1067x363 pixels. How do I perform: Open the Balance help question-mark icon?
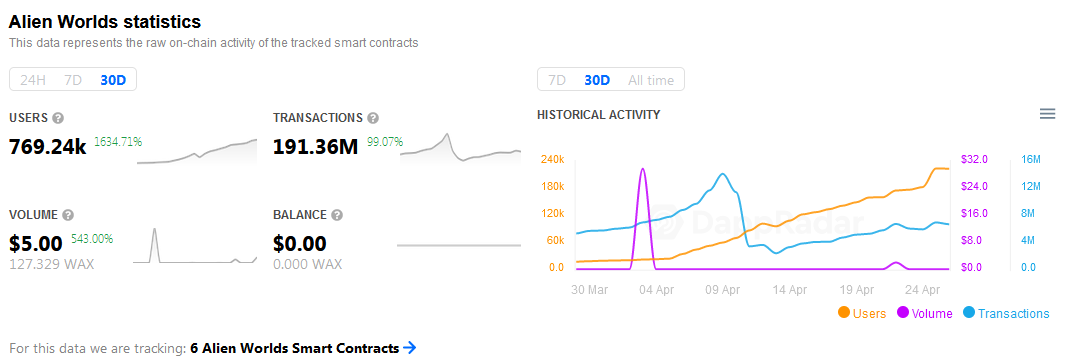(337, 215)
